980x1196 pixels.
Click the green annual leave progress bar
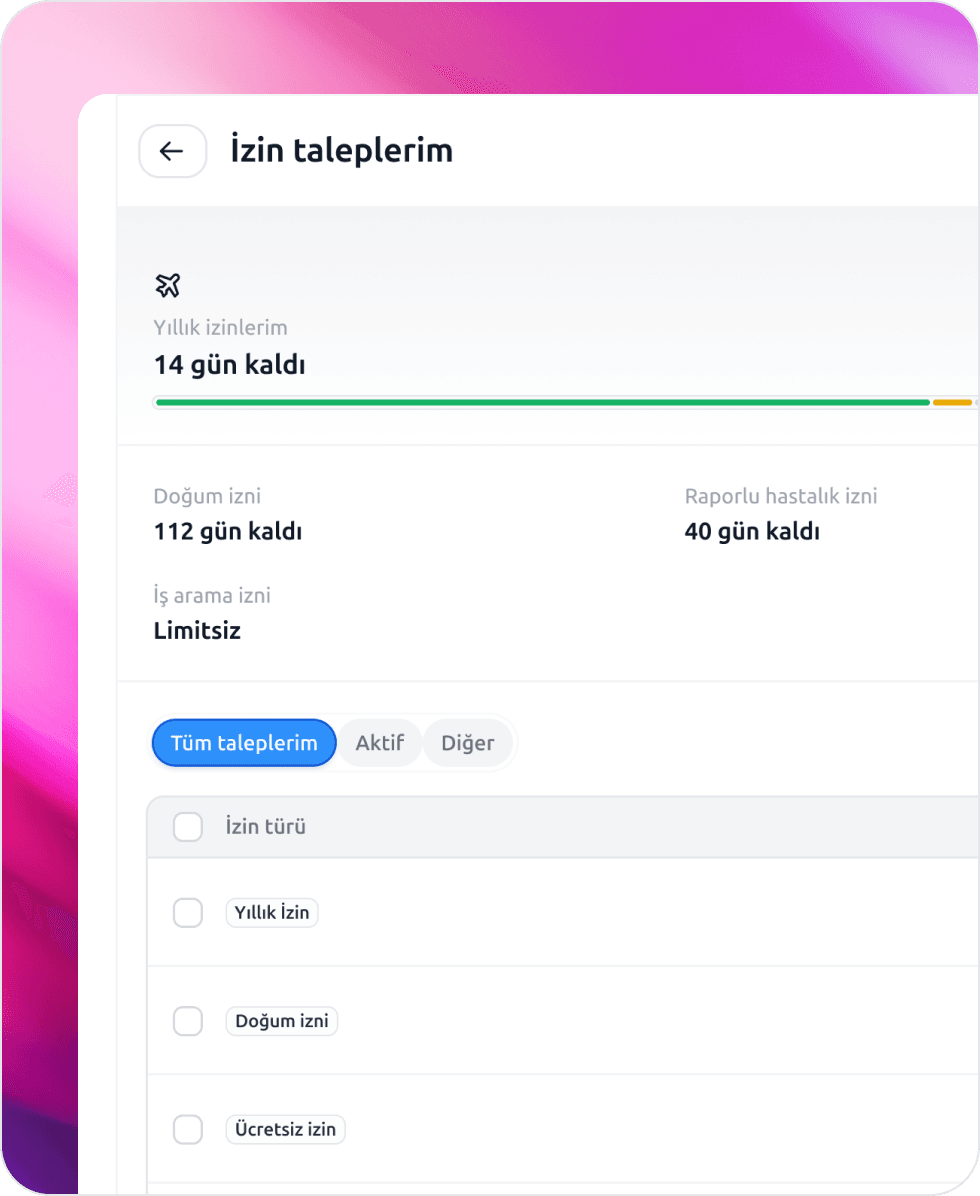542,402
